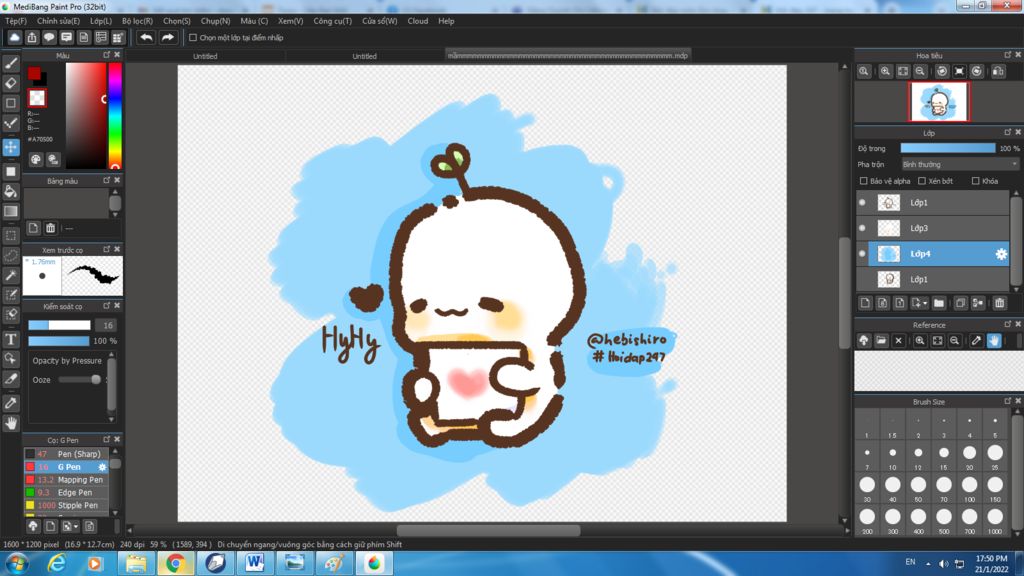
Task: Undock the Brush Size panel
Action: pyautogui.click(x=1007, y=401)
